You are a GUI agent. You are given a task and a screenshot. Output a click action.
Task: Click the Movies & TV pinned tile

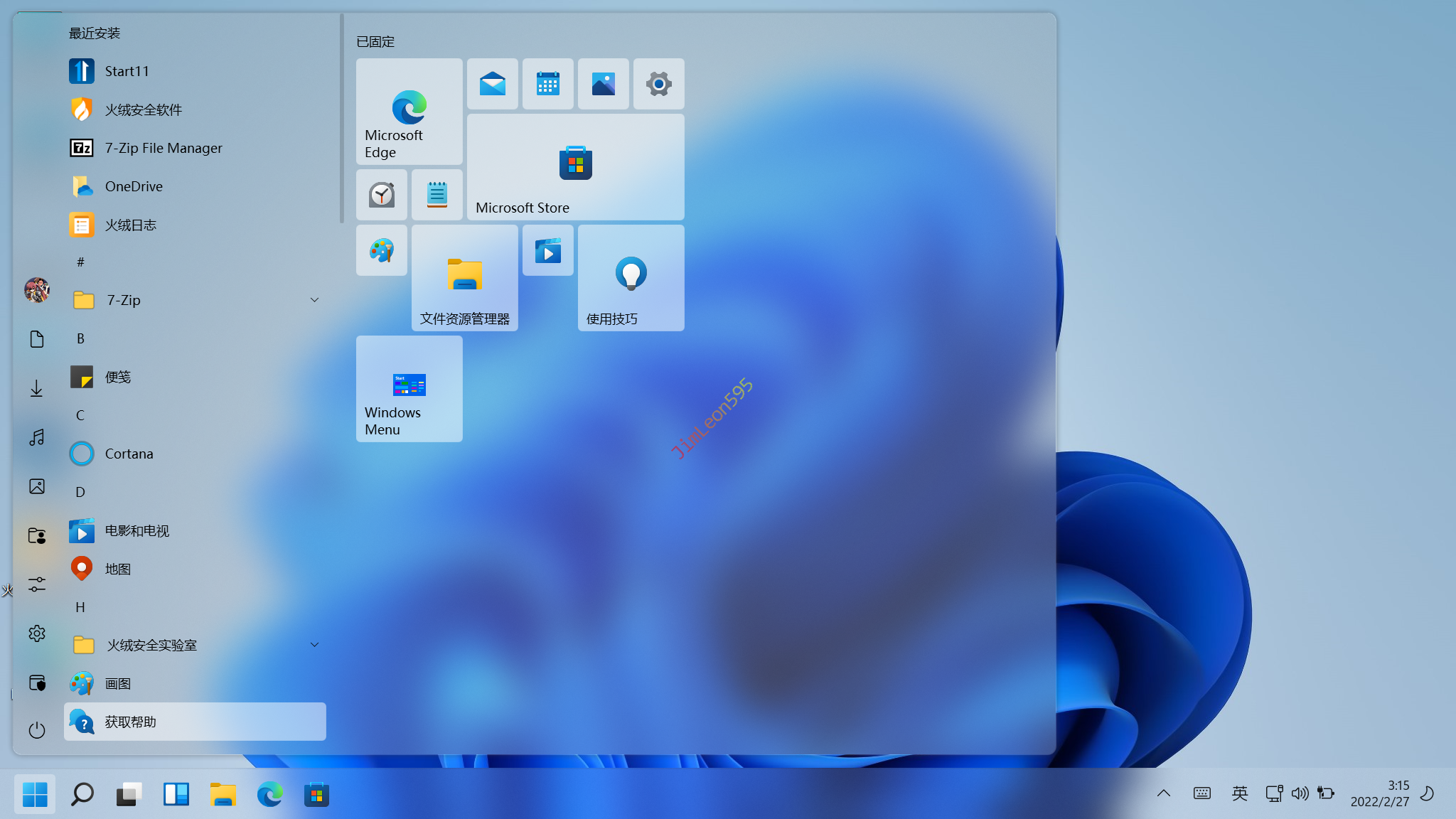tap(547, 250)
